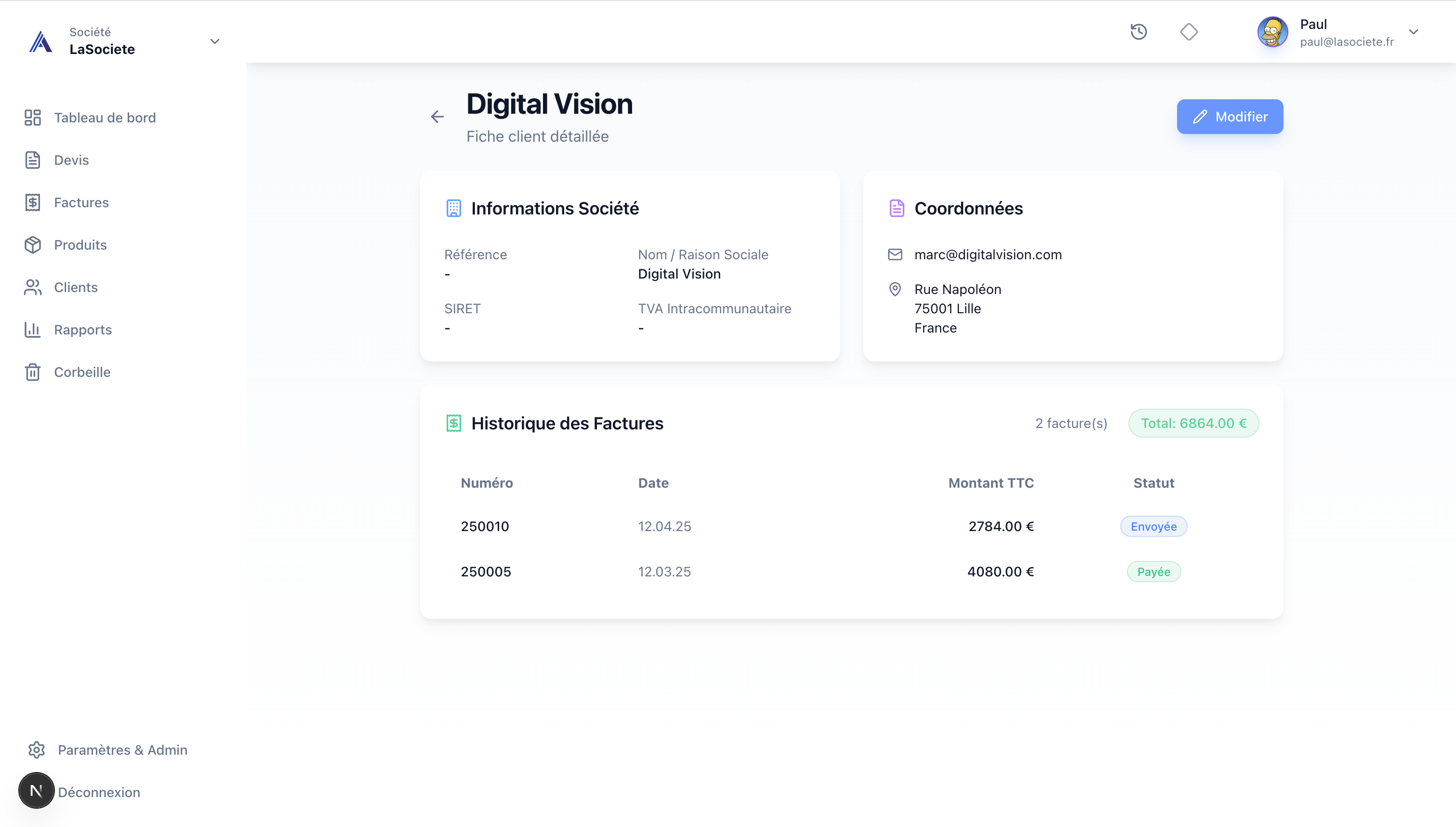1456x827 pixels.
Task: Click the Rapports chart icon in sidebar
Action: click(33, 330)
